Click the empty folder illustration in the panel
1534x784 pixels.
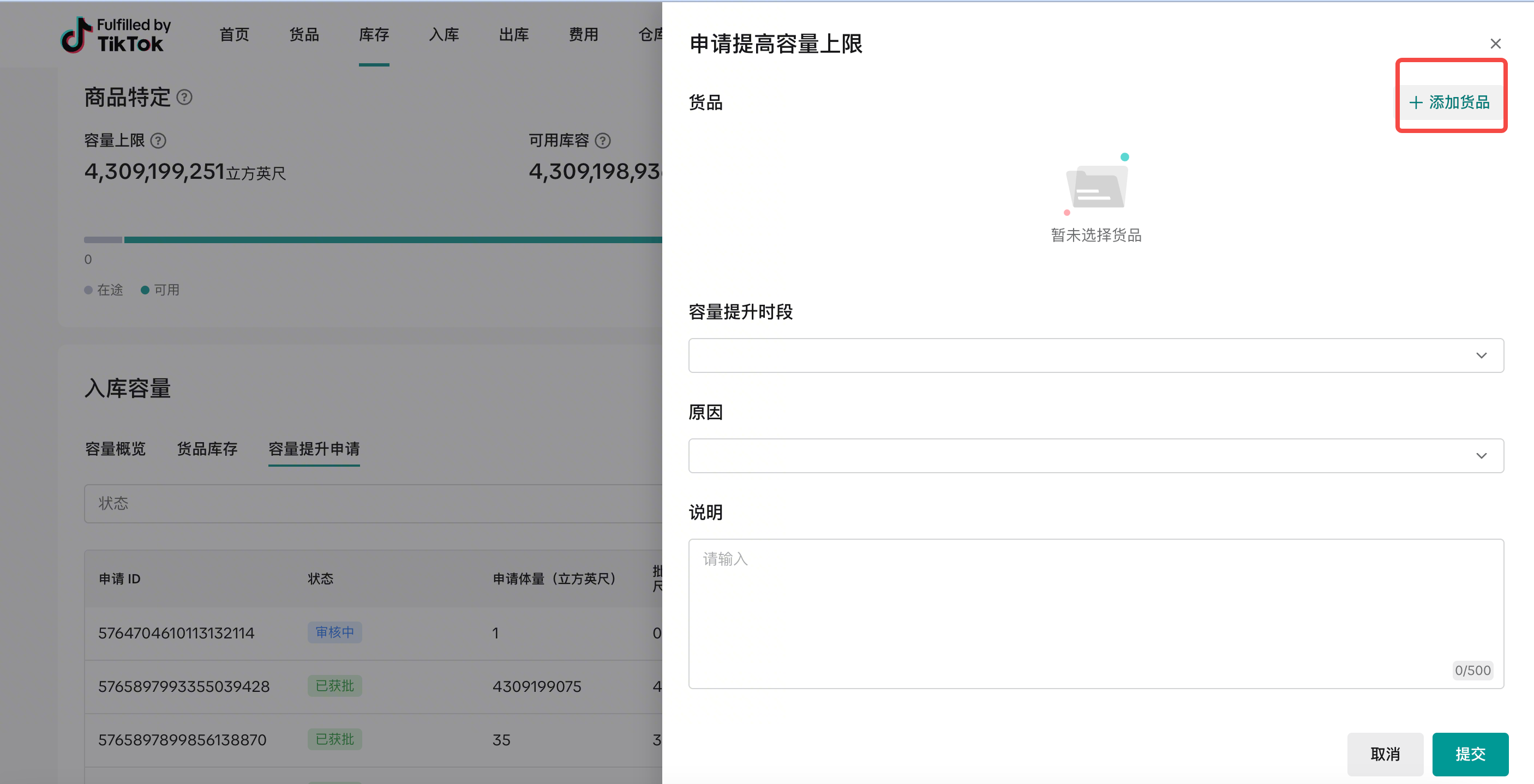[x=1096, y=186]
